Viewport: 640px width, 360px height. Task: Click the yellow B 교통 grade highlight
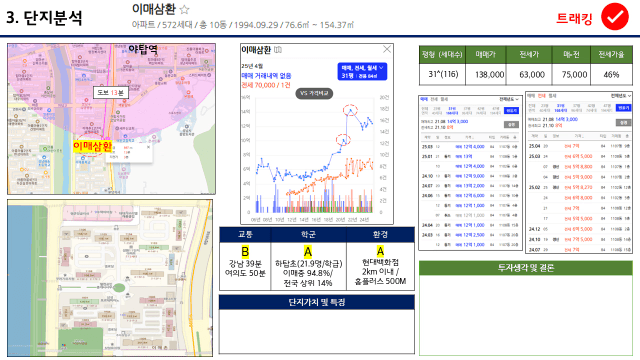tap(245, 251)
